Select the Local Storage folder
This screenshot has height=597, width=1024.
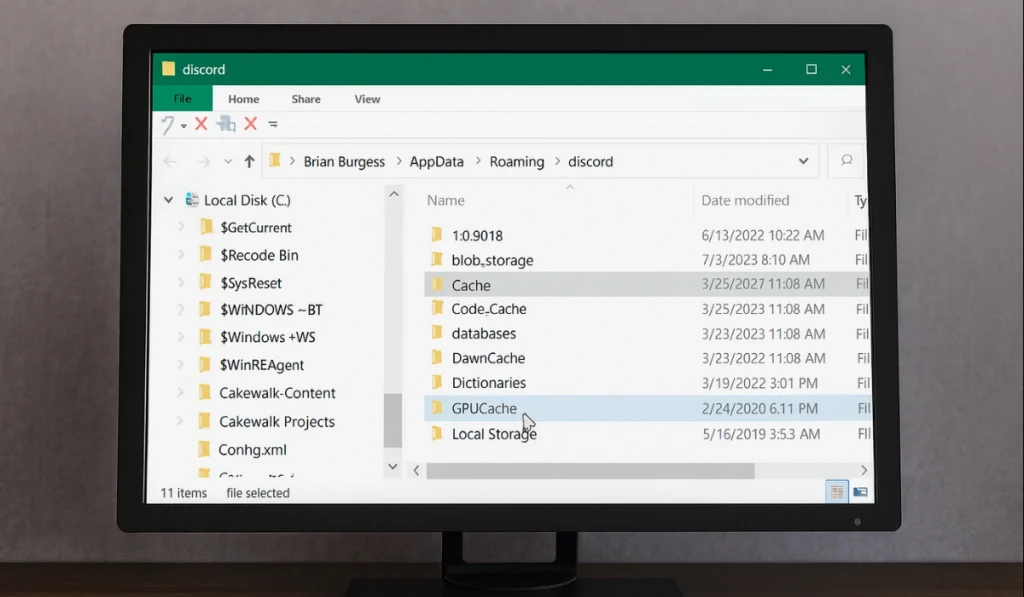[x=494, y=434]
